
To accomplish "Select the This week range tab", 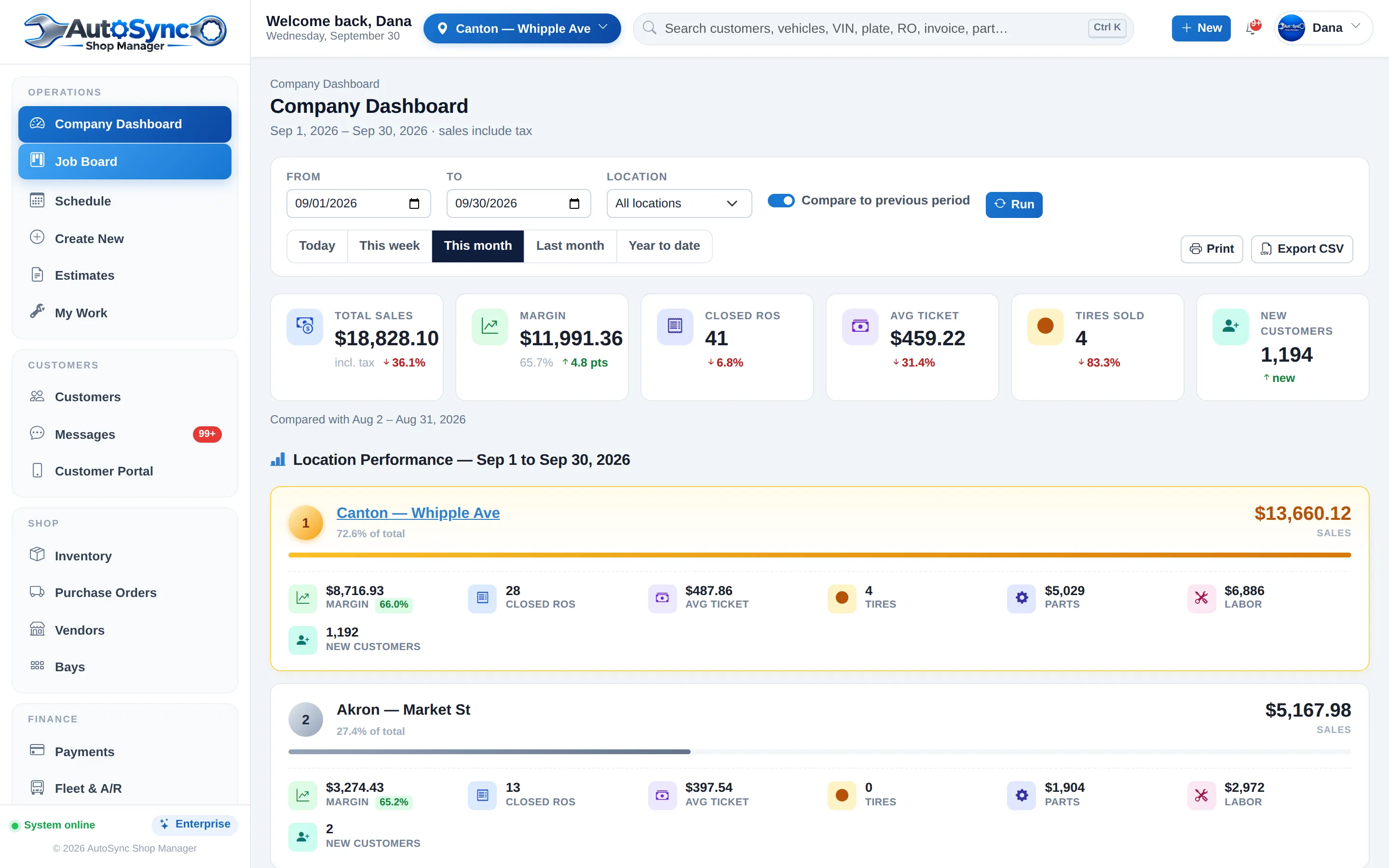I will point(389,246).
